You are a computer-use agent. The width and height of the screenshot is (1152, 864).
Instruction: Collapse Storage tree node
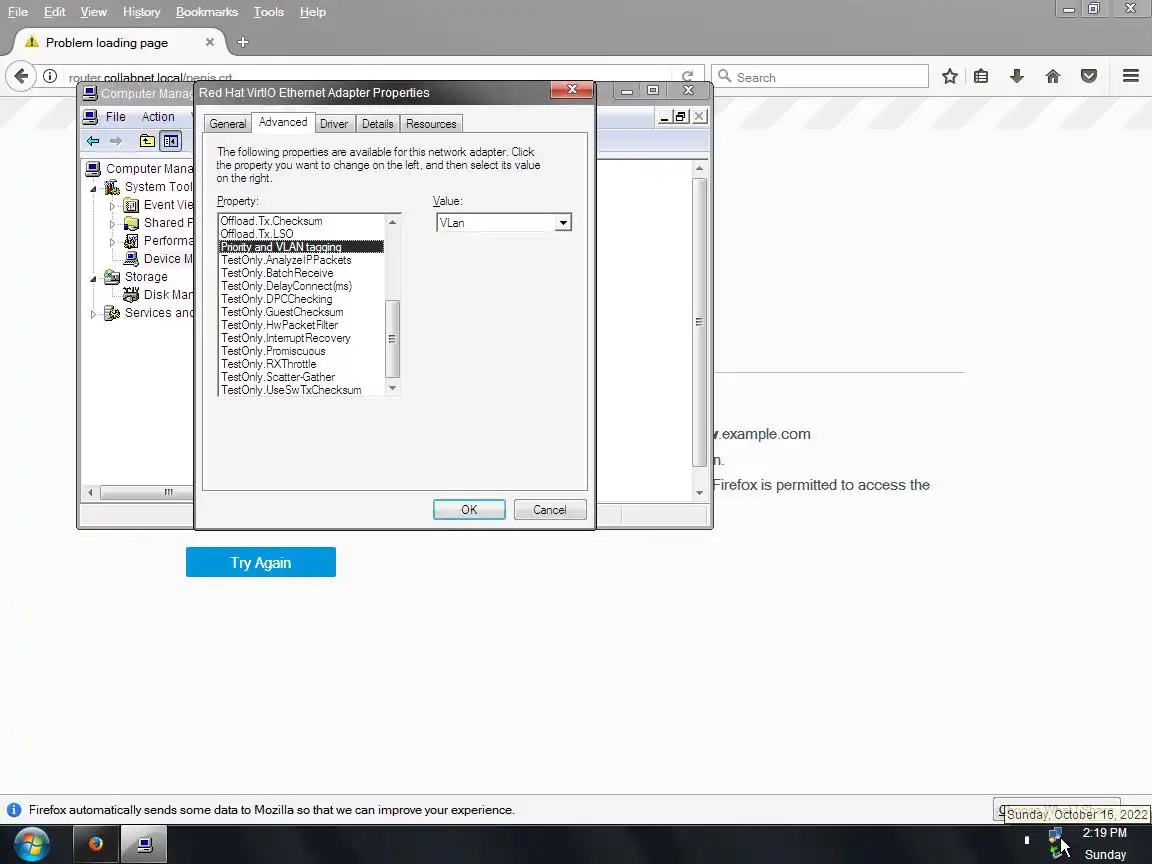click(94, 278)
